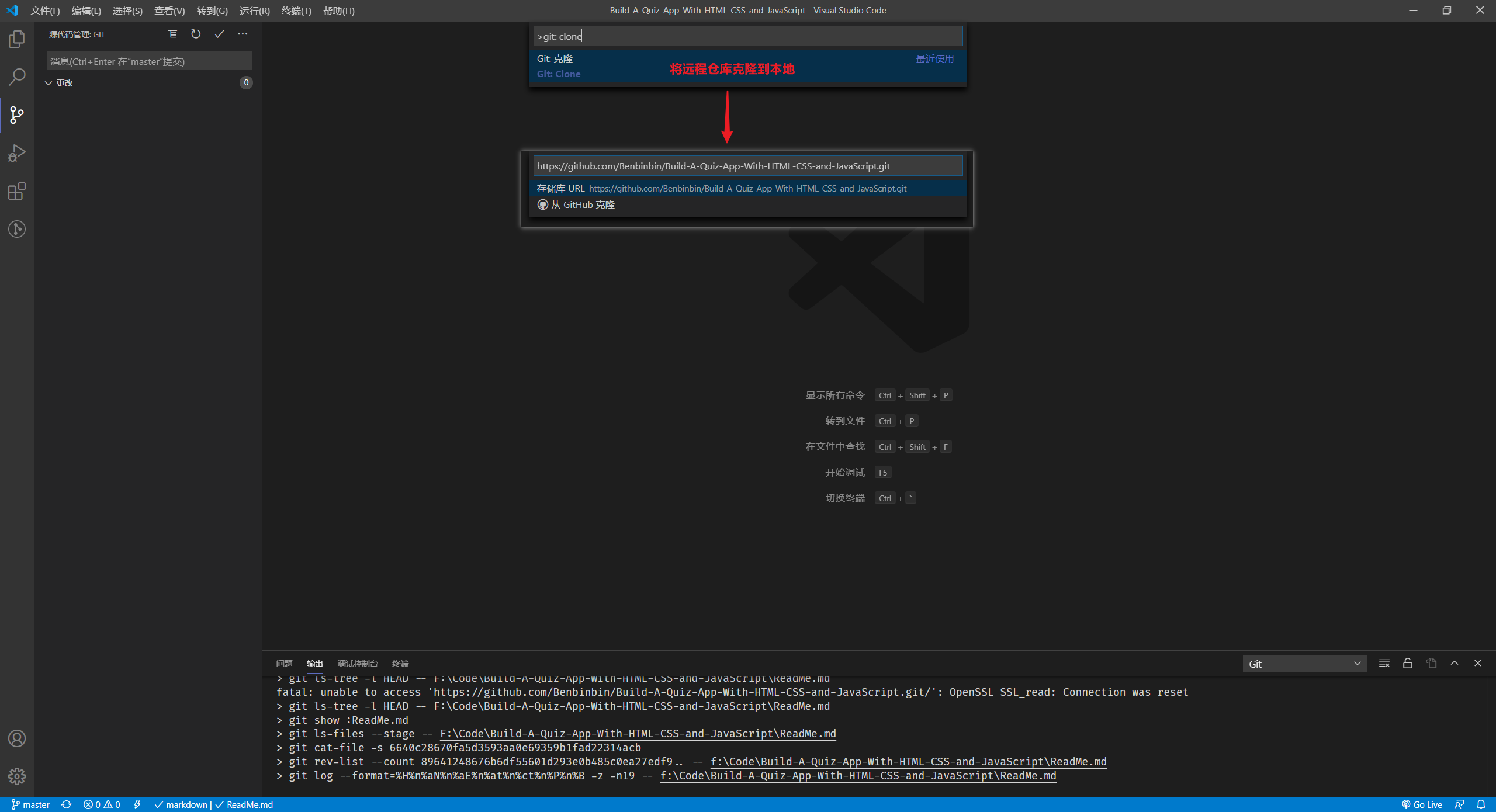Toggle output scroll lock icon
This screenshot has height=812, width=1496.
(1407, 663)
